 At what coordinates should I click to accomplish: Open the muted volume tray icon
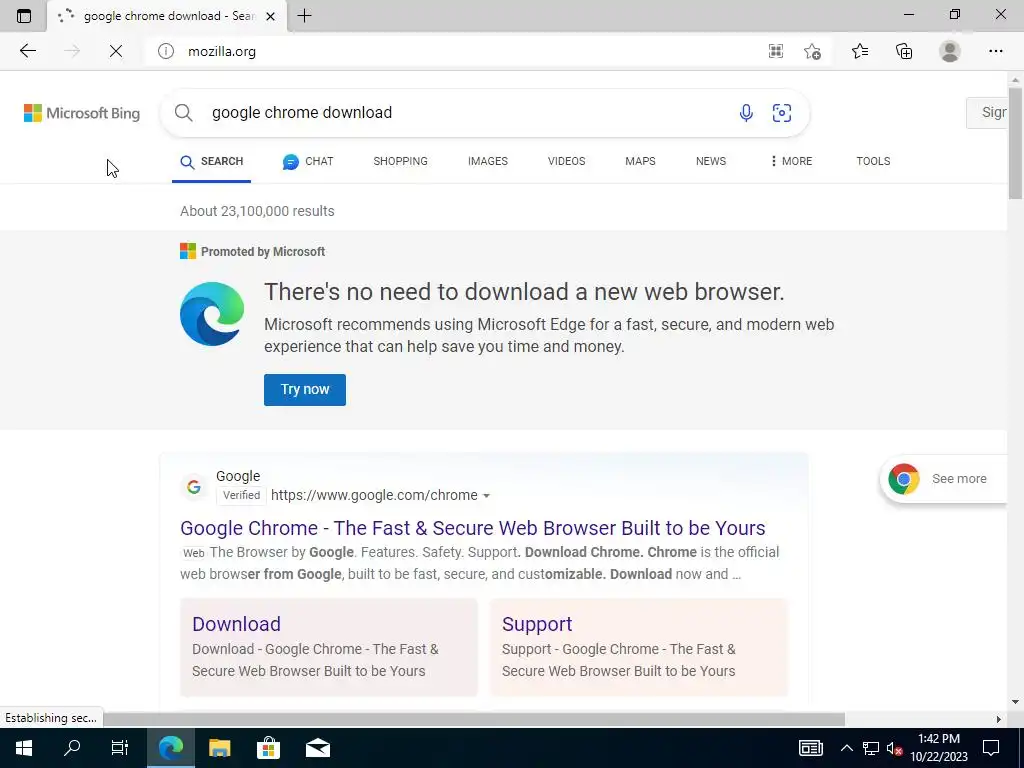coord(895,748)
